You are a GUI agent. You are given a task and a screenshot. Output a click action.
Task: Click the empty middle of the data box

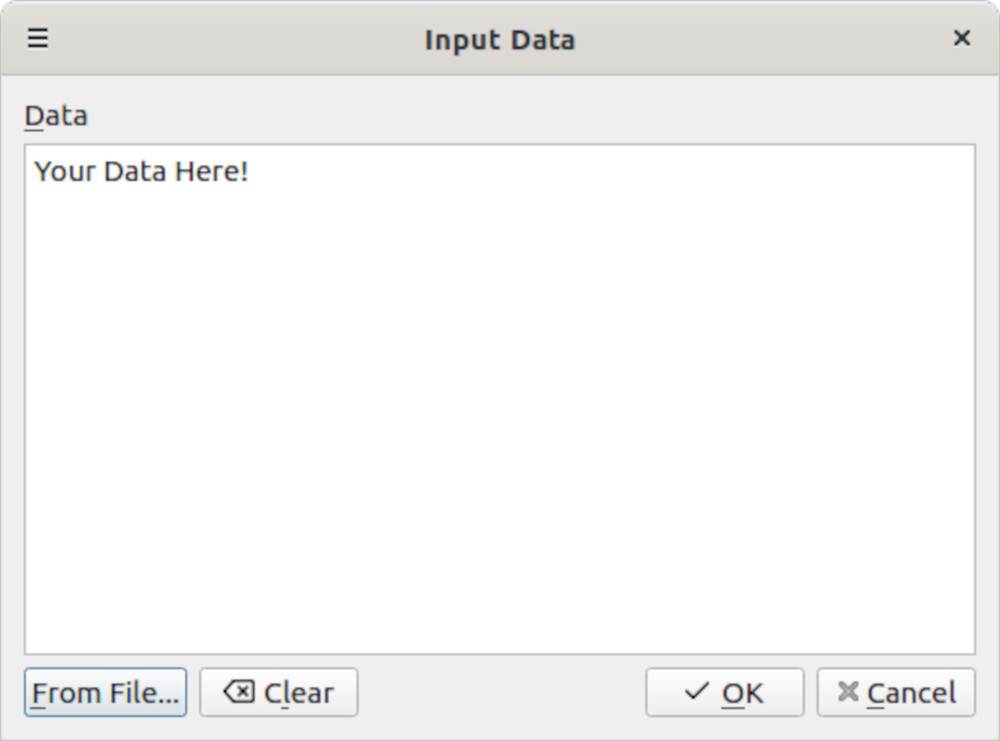[x=500, y=400]
